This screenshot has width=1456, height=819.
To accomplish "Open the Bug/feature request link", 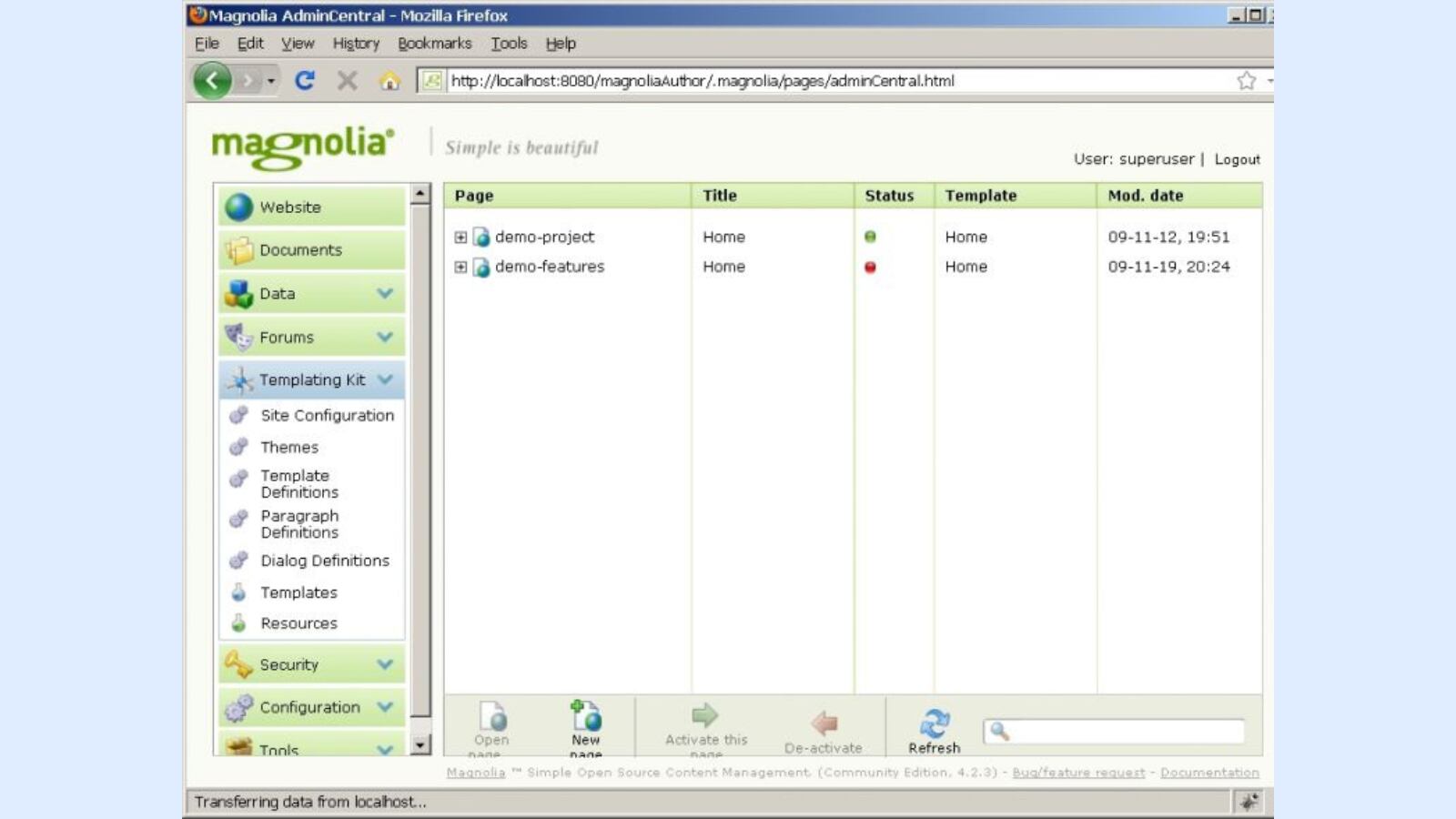I will (x=1078, y=773).
